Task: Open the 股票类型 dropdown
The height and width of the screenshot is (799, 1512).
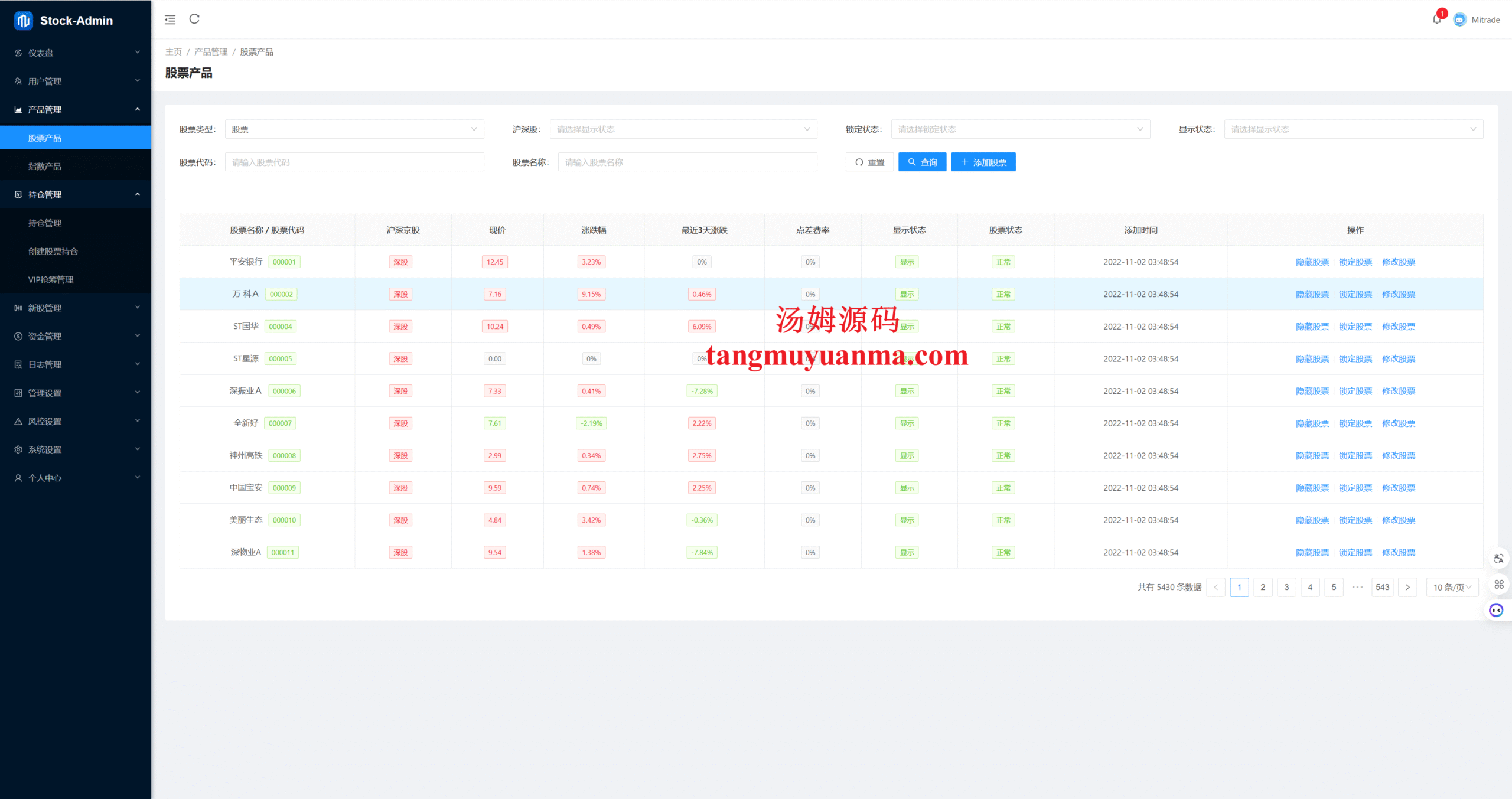Action: (x=354, y=129)
